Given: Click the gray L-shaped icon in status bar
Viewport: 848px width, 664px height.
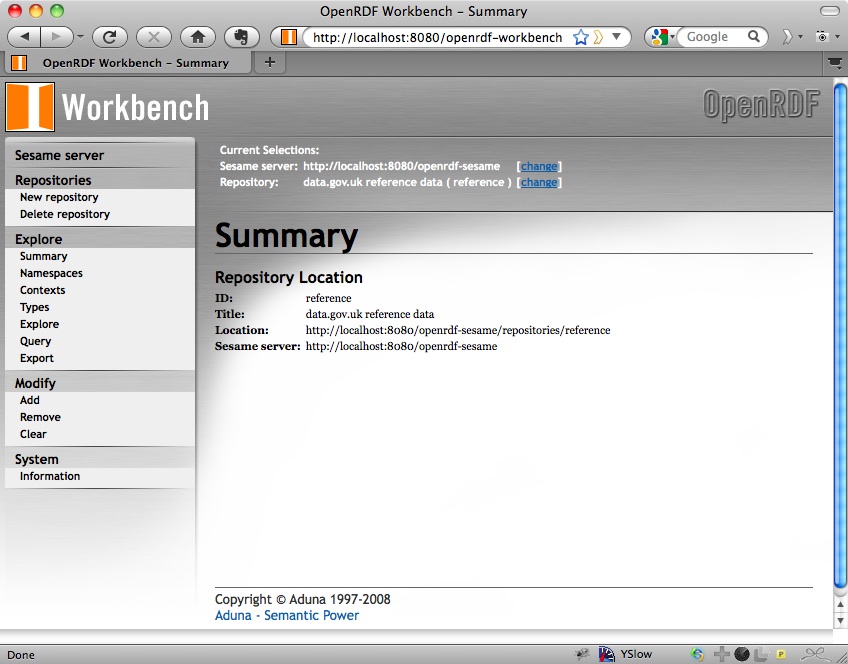Looking at the screenshot, I should coord(761,654).
